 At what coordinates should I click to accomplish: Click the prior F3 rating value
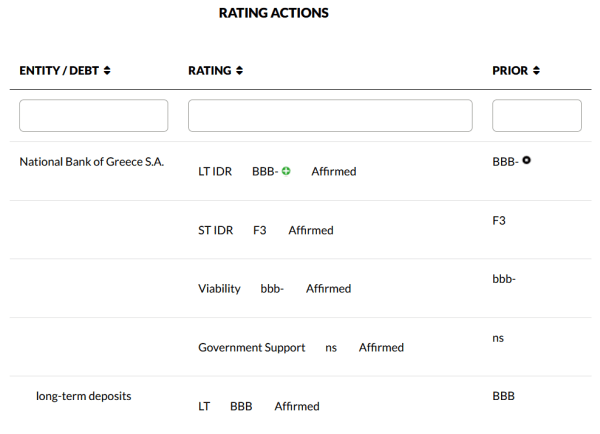click(499, 220)
